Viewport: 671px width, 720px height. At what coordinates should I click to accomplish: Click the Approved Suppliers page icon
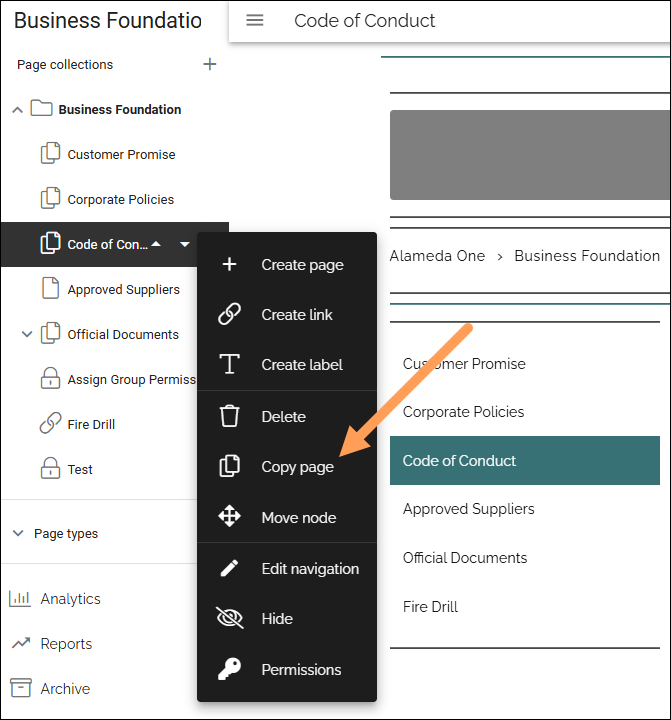tap(50, 288)
